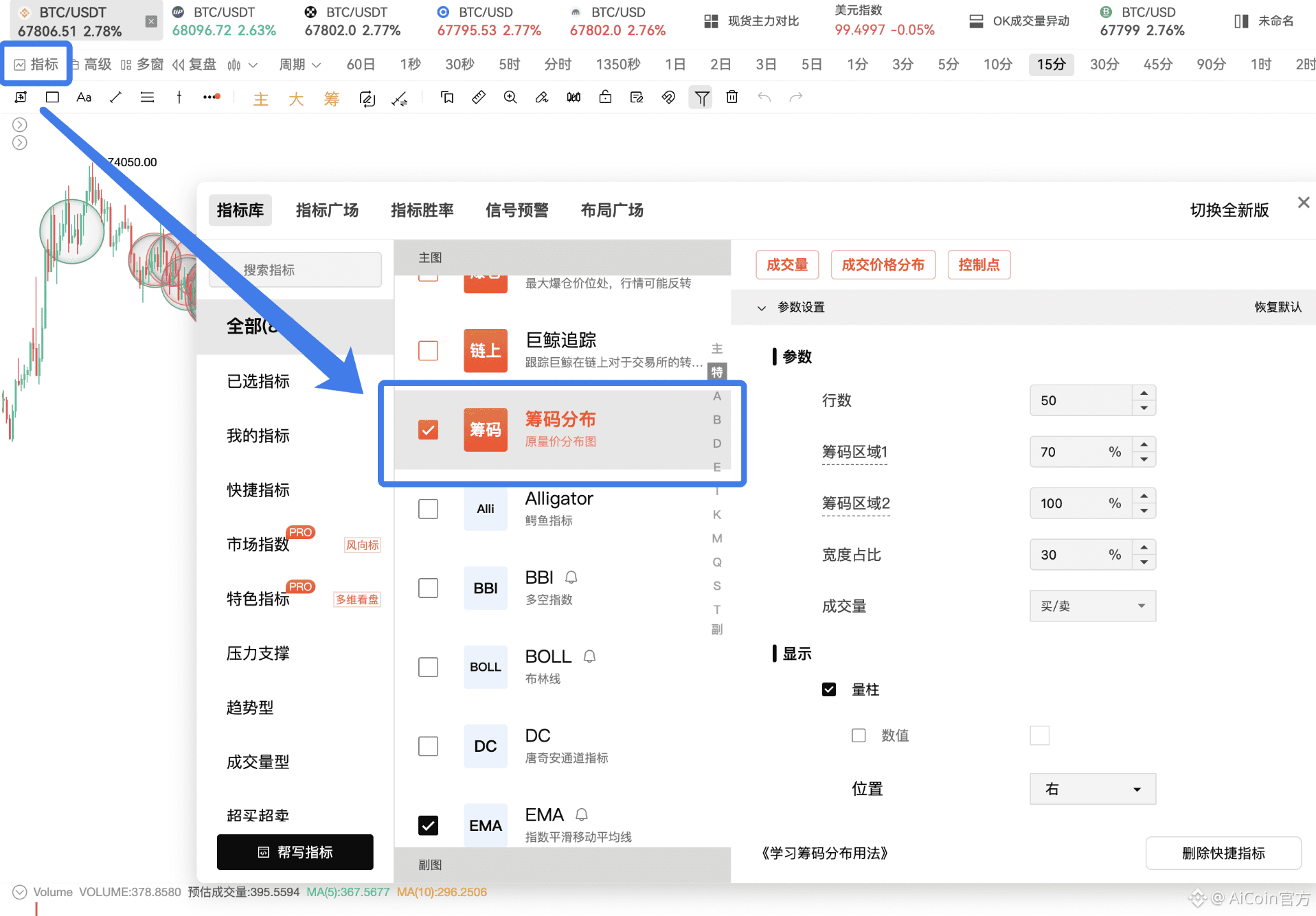Select the text annotation tool
This screenshot has width=1316, height=916.
tap(84, 98)
